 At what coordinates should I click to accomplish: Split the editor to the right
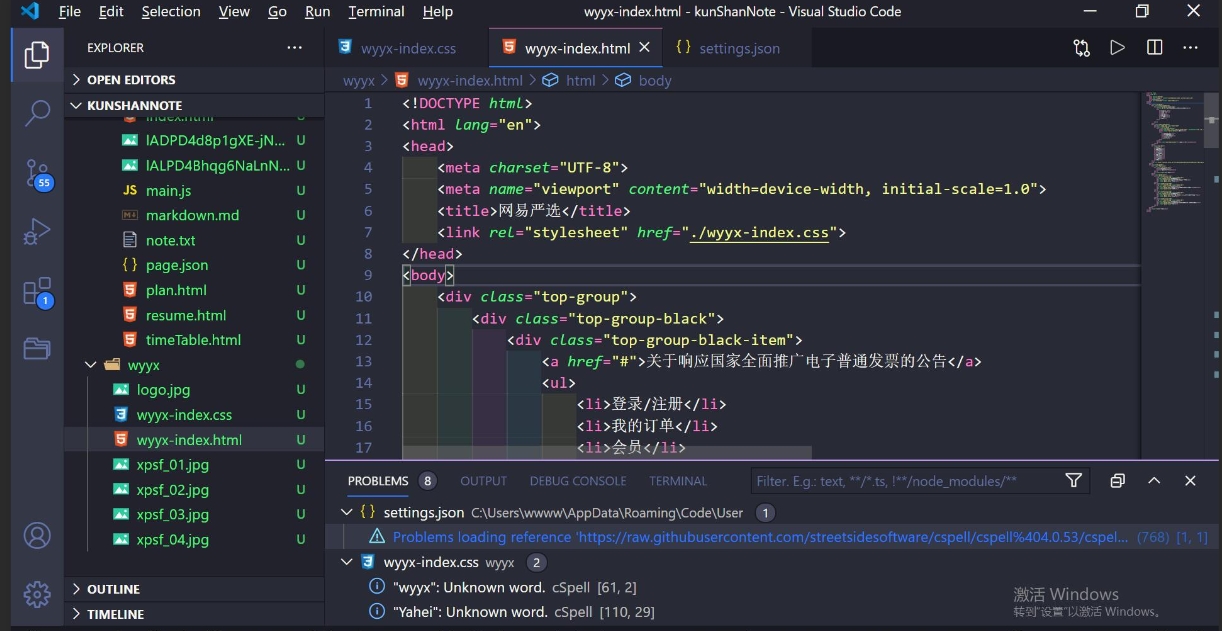1154,48
